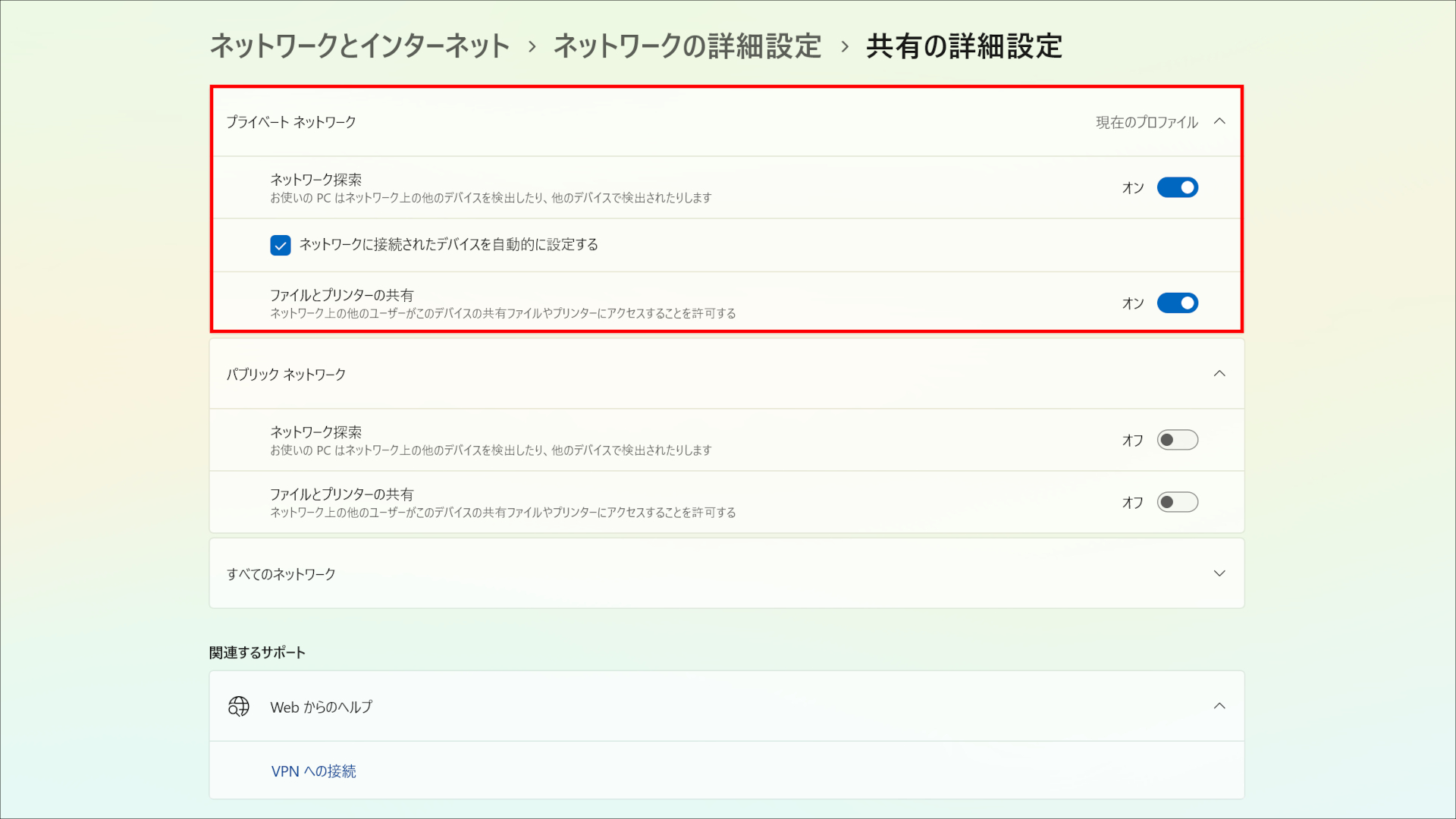The image size is (1456, 819).
Task: Collapse the Web からのヘルプ section
Action: tap(1220, 706)
